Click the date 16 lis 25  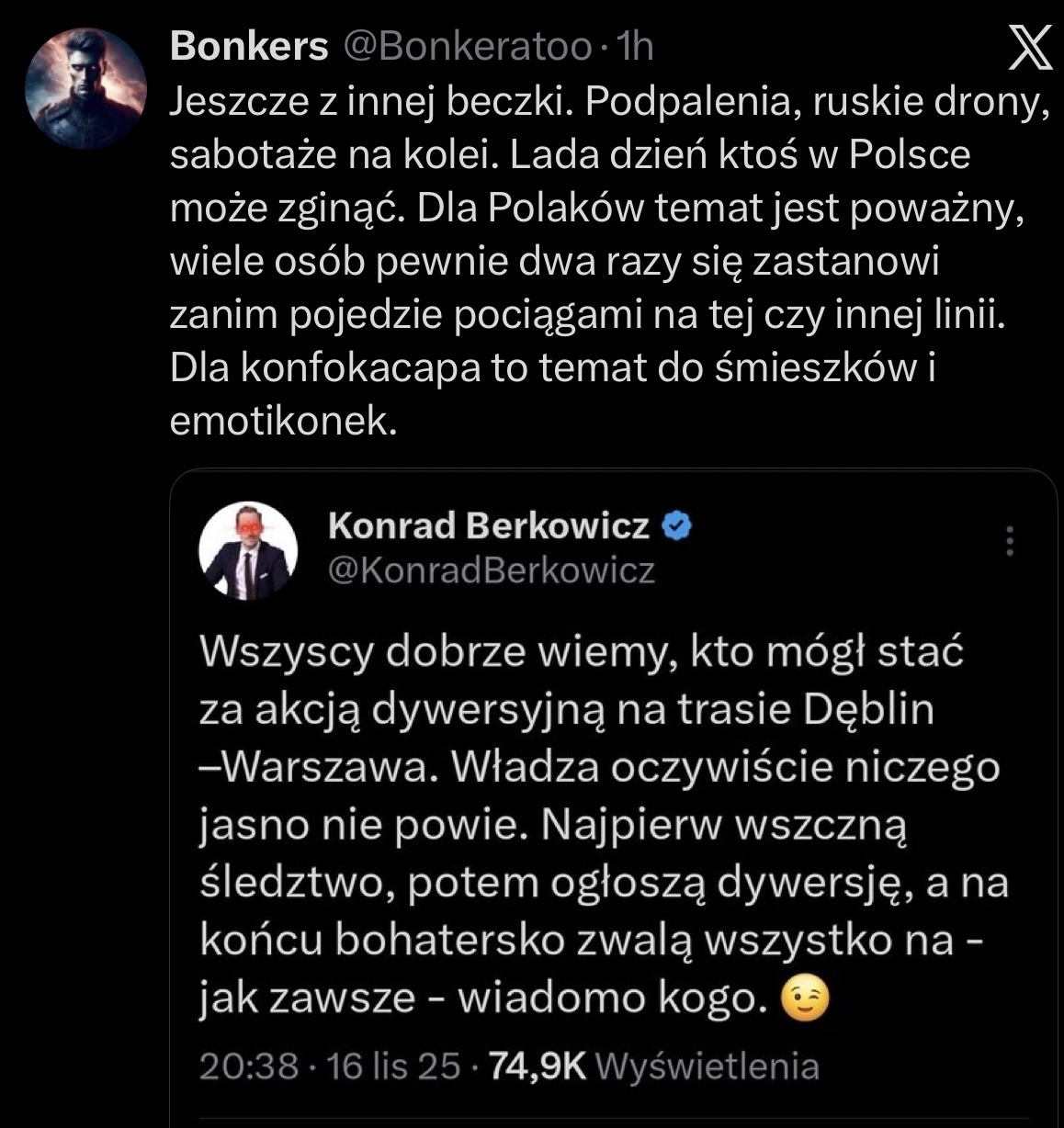(x=393, y=1066)
